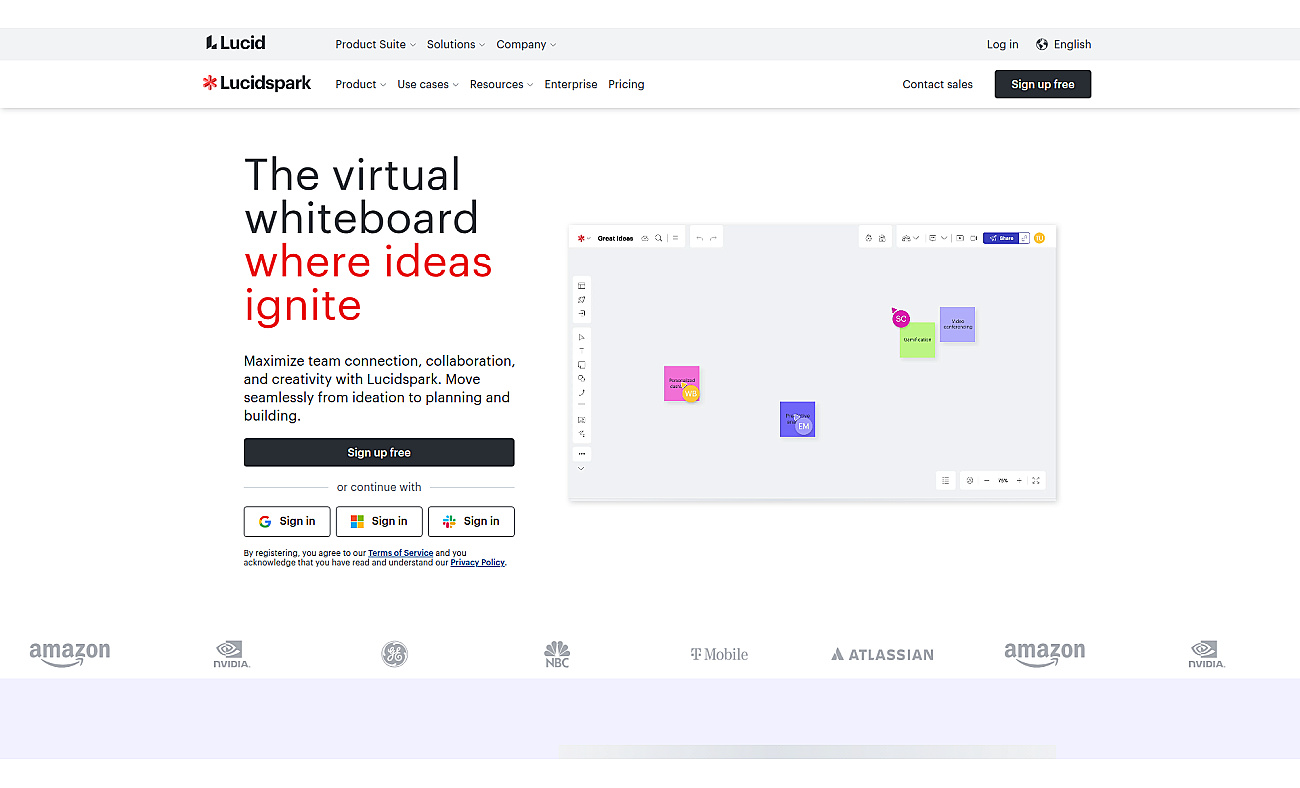This screenshot has width=1300, height=788.
Task: Open the Terms of Service link
Action: coord(400,553)
